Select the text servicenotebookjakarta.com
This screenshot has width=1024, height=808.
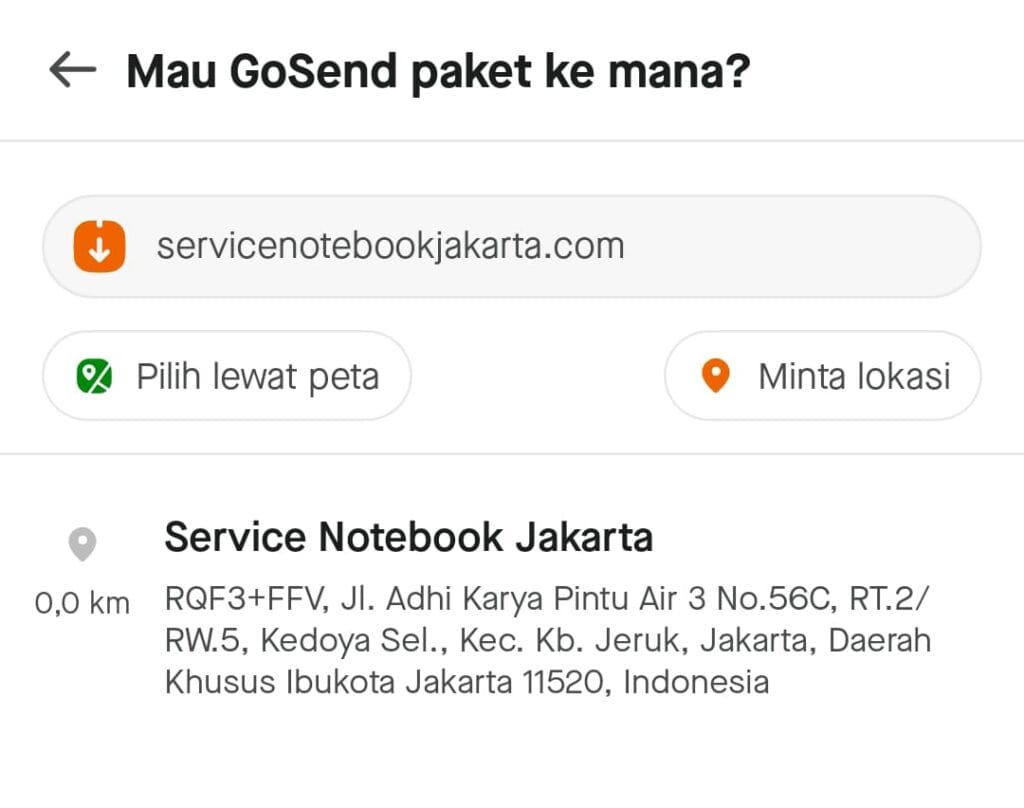click(392, 245)
